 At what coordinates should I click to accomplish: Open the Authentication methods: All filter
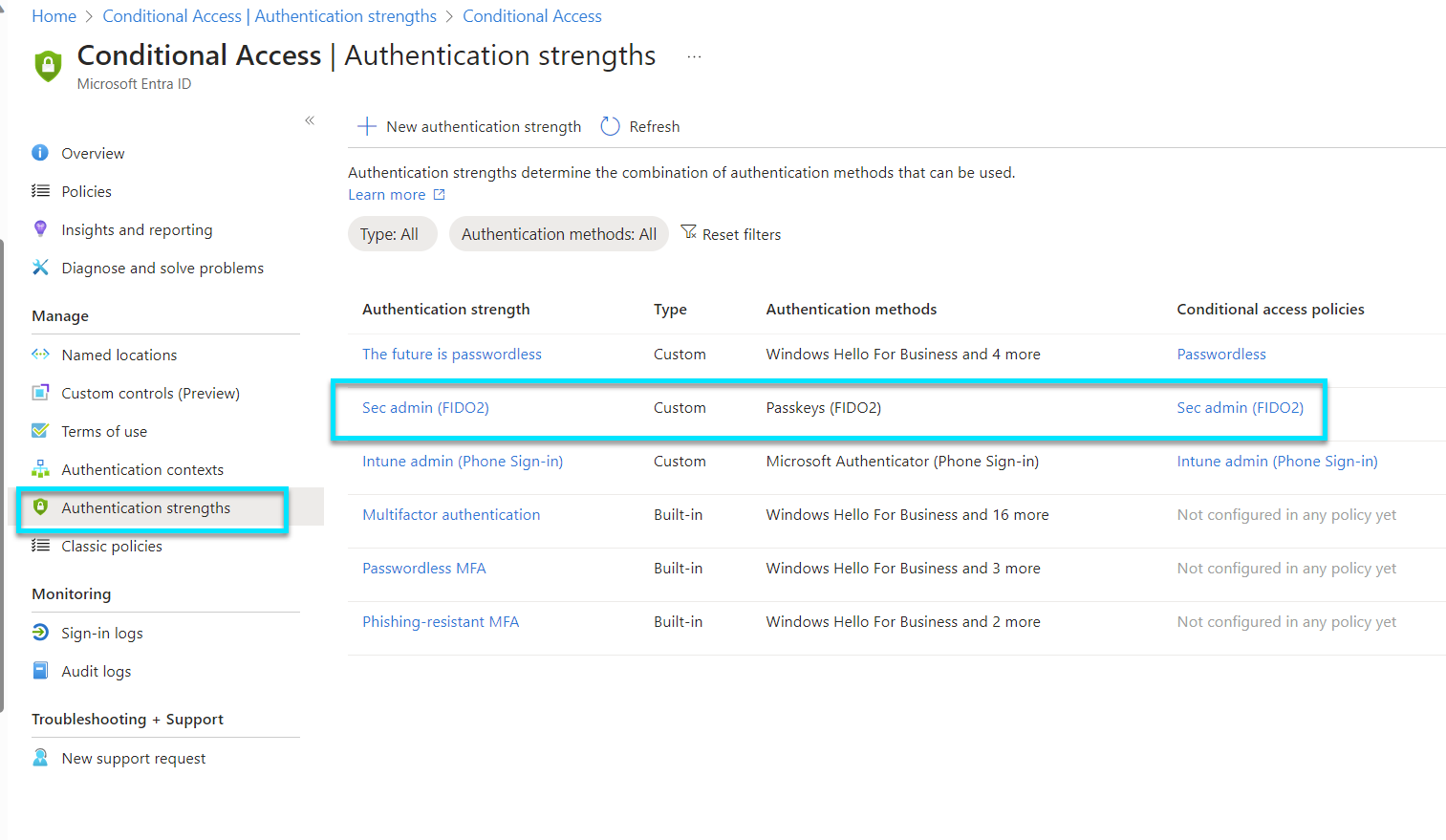click(559, 234)
